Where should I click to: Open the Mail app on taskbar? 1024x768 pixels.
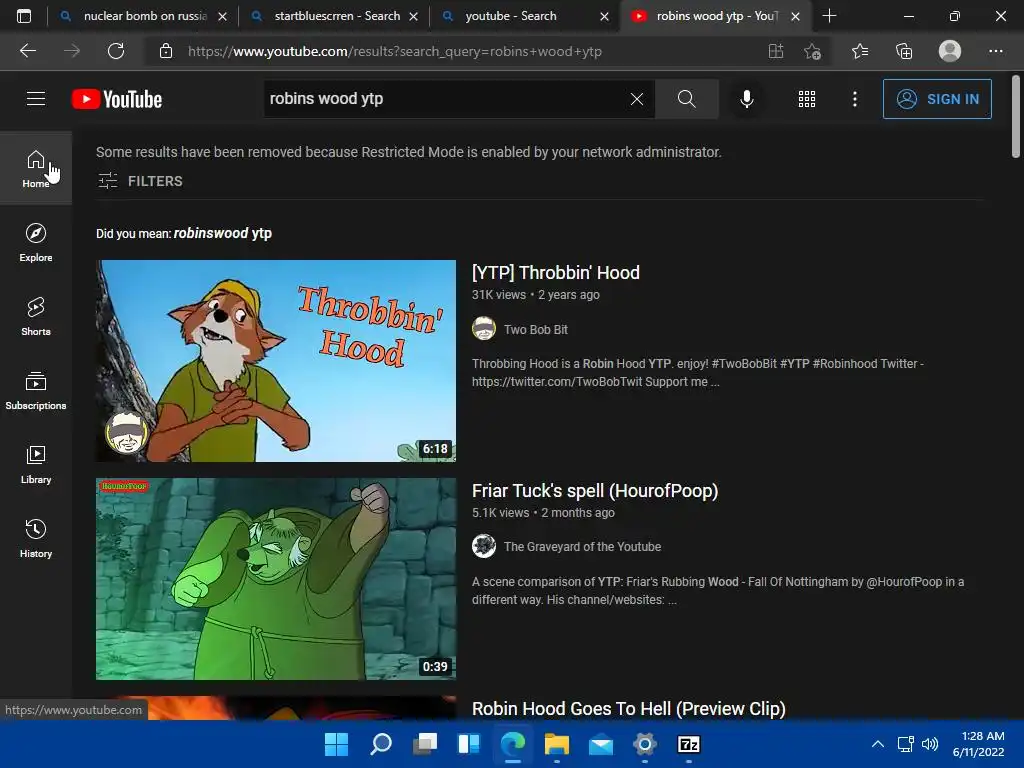click(600, 744)
